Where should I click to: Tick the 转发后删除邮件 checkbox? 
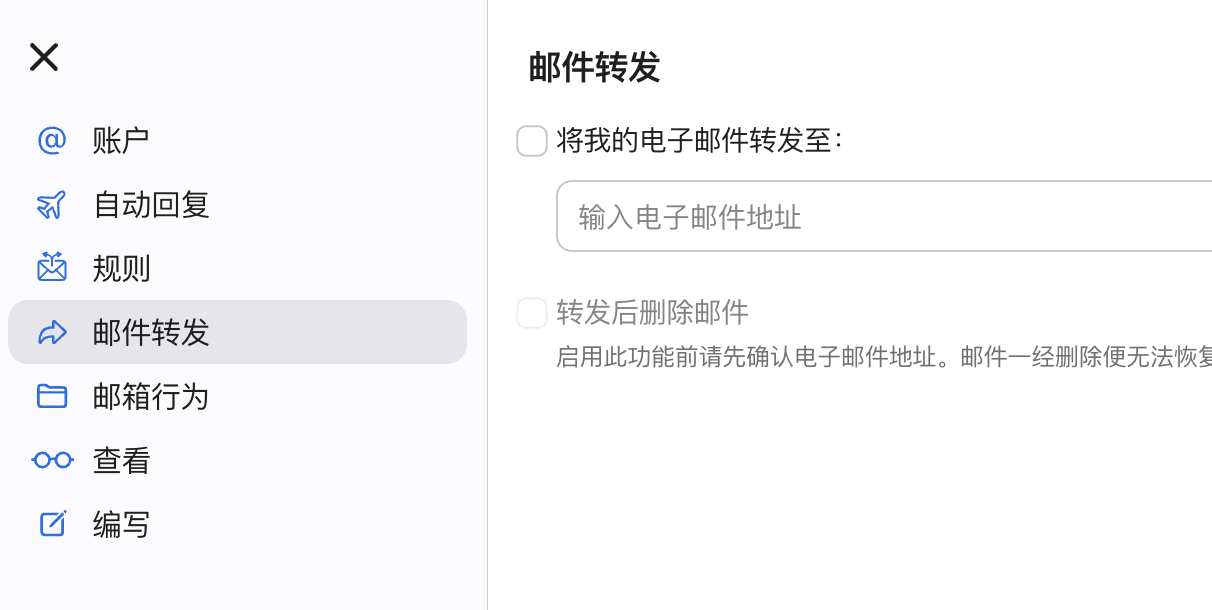[x=532, y=313]
